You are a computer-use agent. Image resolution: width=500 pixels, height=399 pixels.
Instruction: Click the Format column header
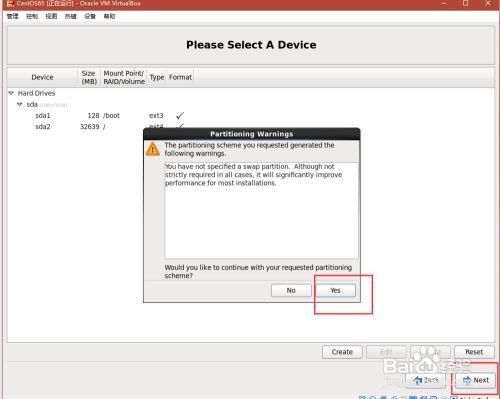point(180,77)
